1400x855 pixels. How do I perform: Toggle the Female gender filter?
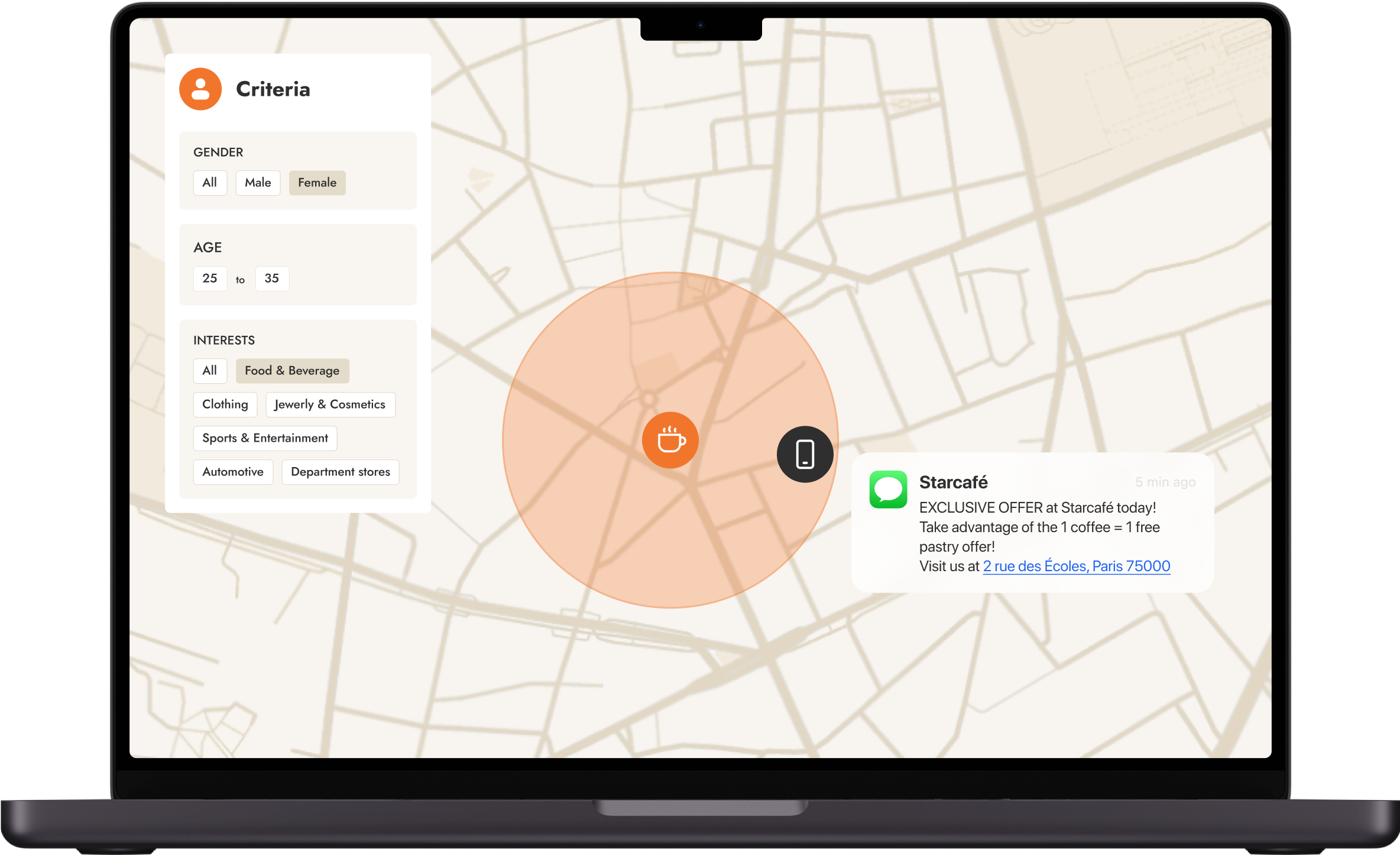point(317,183)
